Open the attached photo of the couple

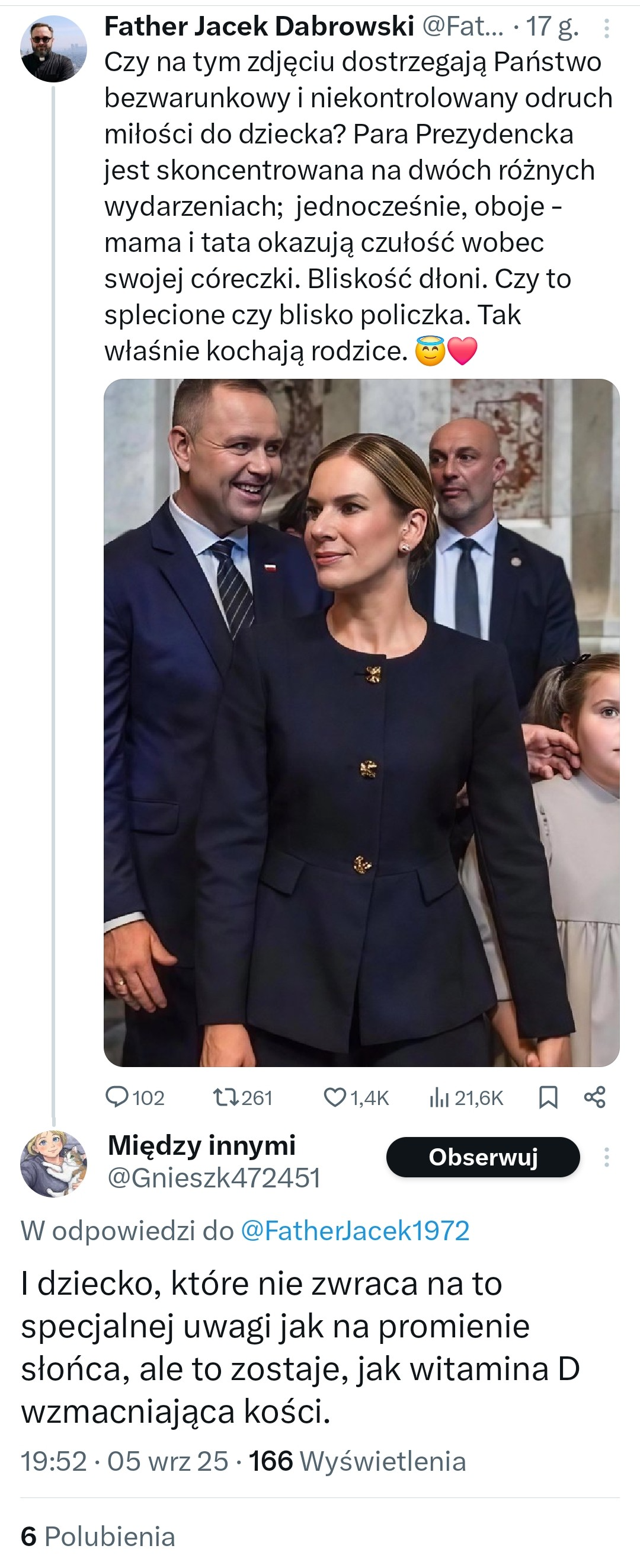tap(361, 723)
